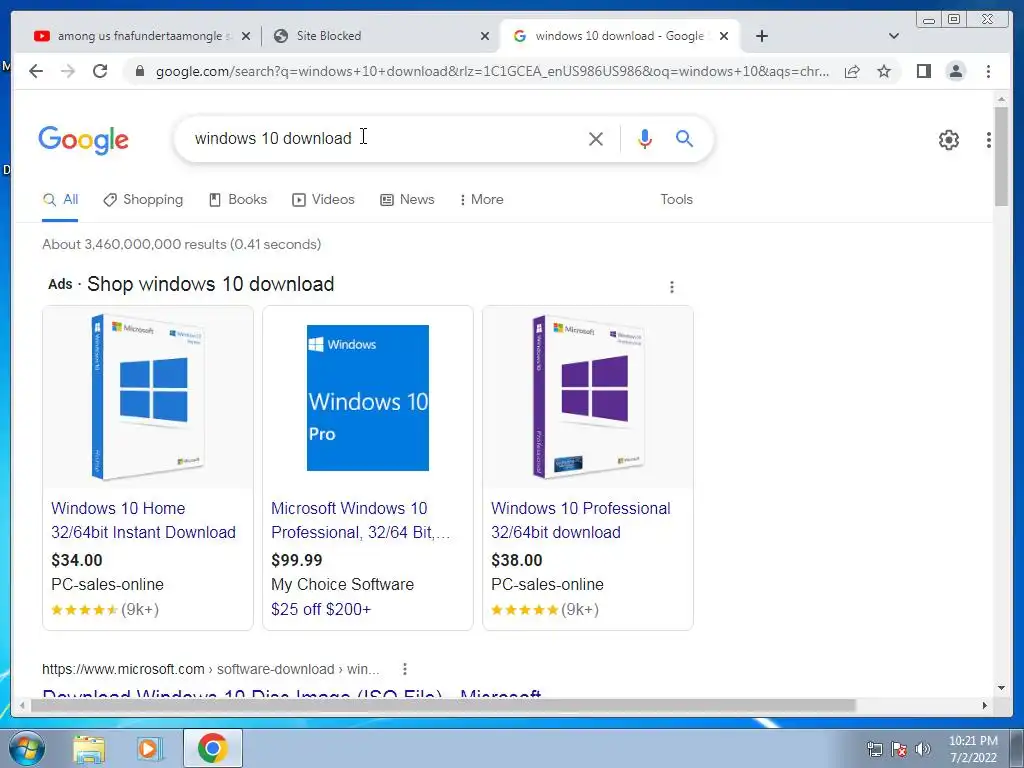Click the $38.00 price text
The height and width of the screenshot is (768, 1024).
pos(517,560)
